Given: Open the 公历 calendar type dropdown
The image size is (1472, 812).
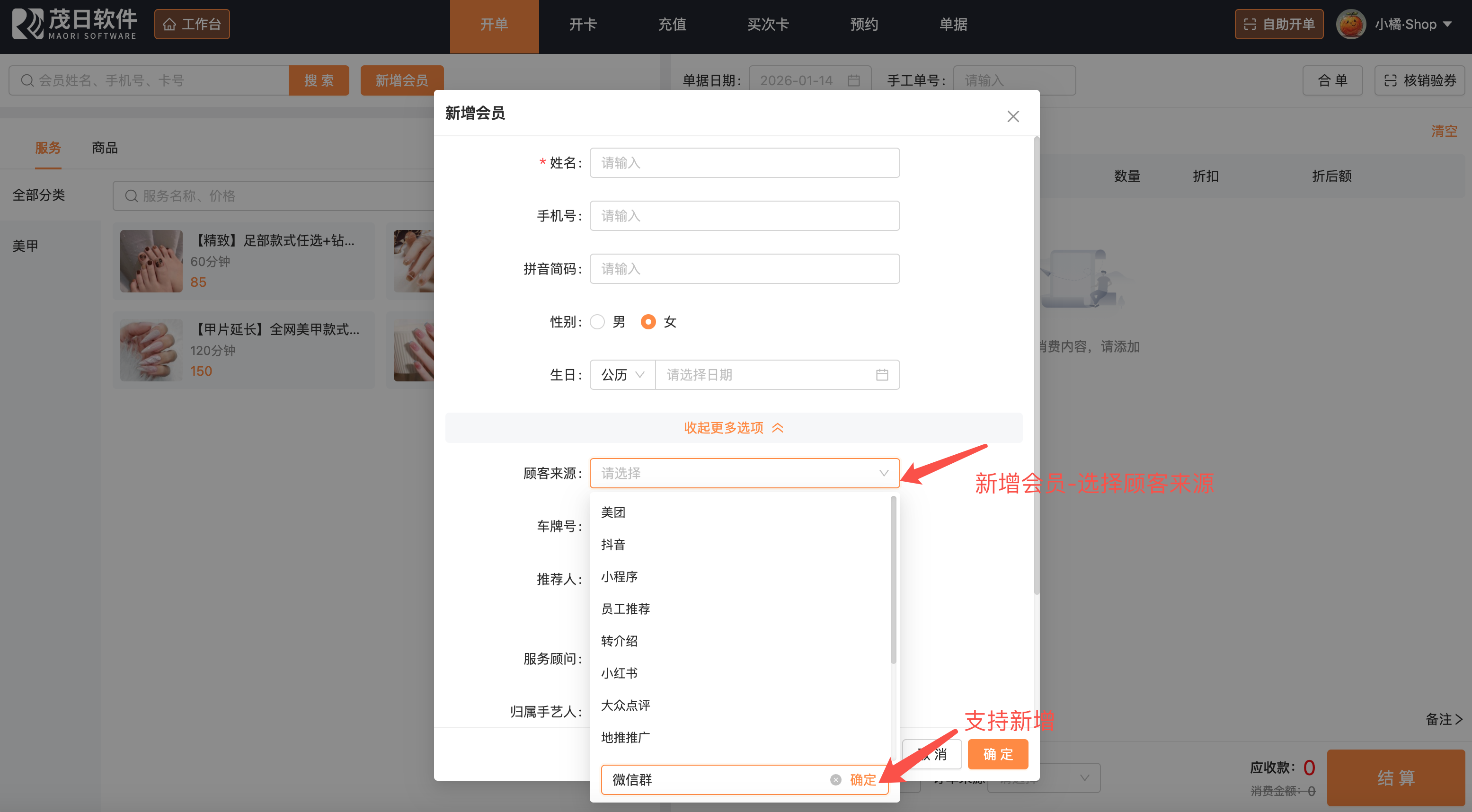Looking at the screenshot, I should coord(622,375).
